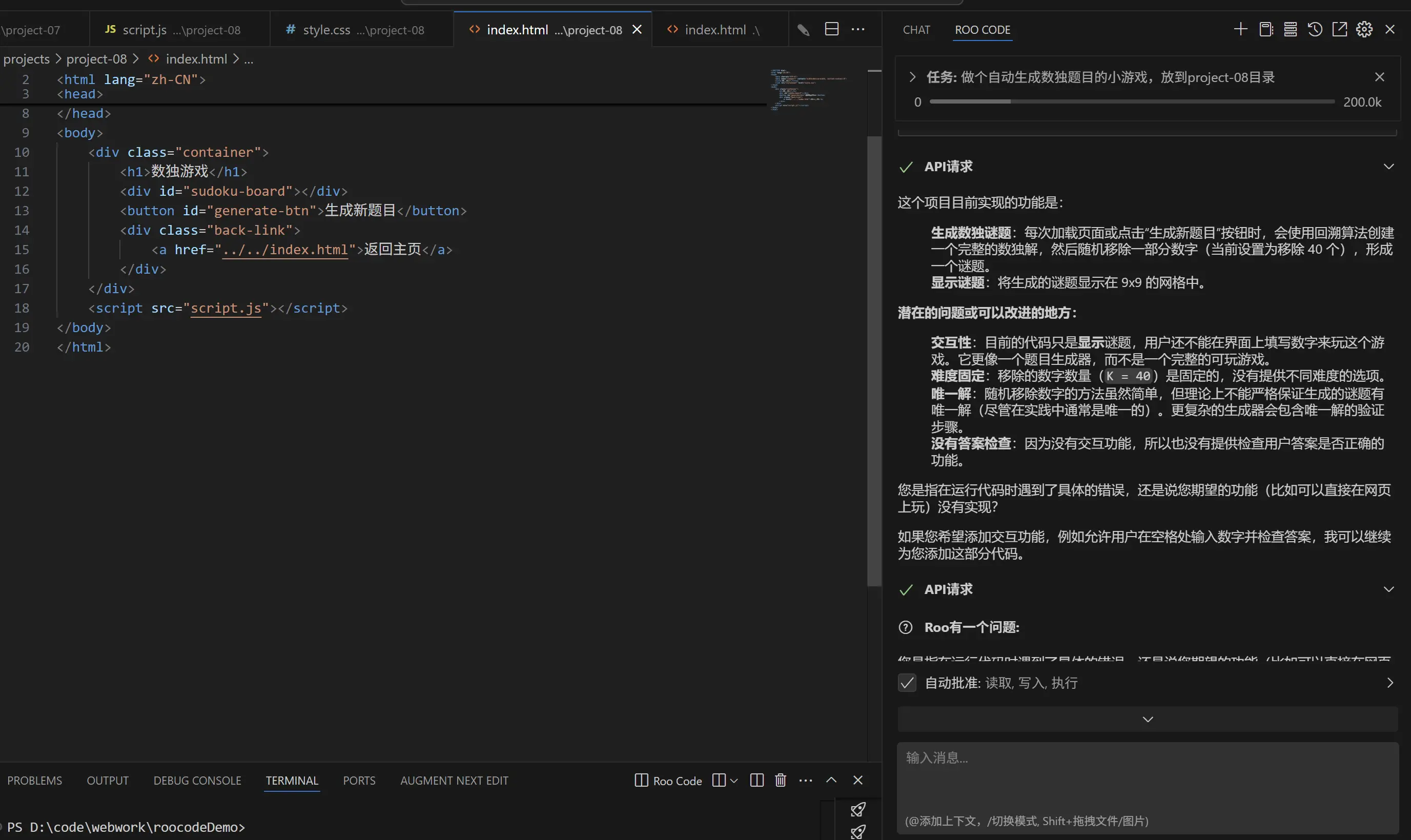The height and width of the screenshot is (840, 1411).
Task: Click the upper rocket icon by terminal
Action: [858, 809]
